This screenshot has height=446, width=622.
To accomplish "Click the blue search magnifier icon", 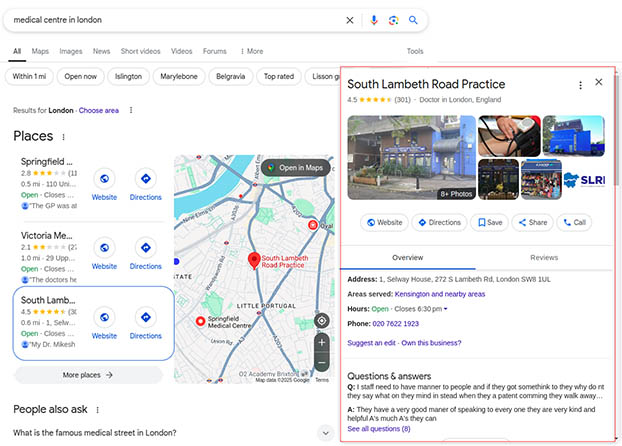I will point(414,20).
